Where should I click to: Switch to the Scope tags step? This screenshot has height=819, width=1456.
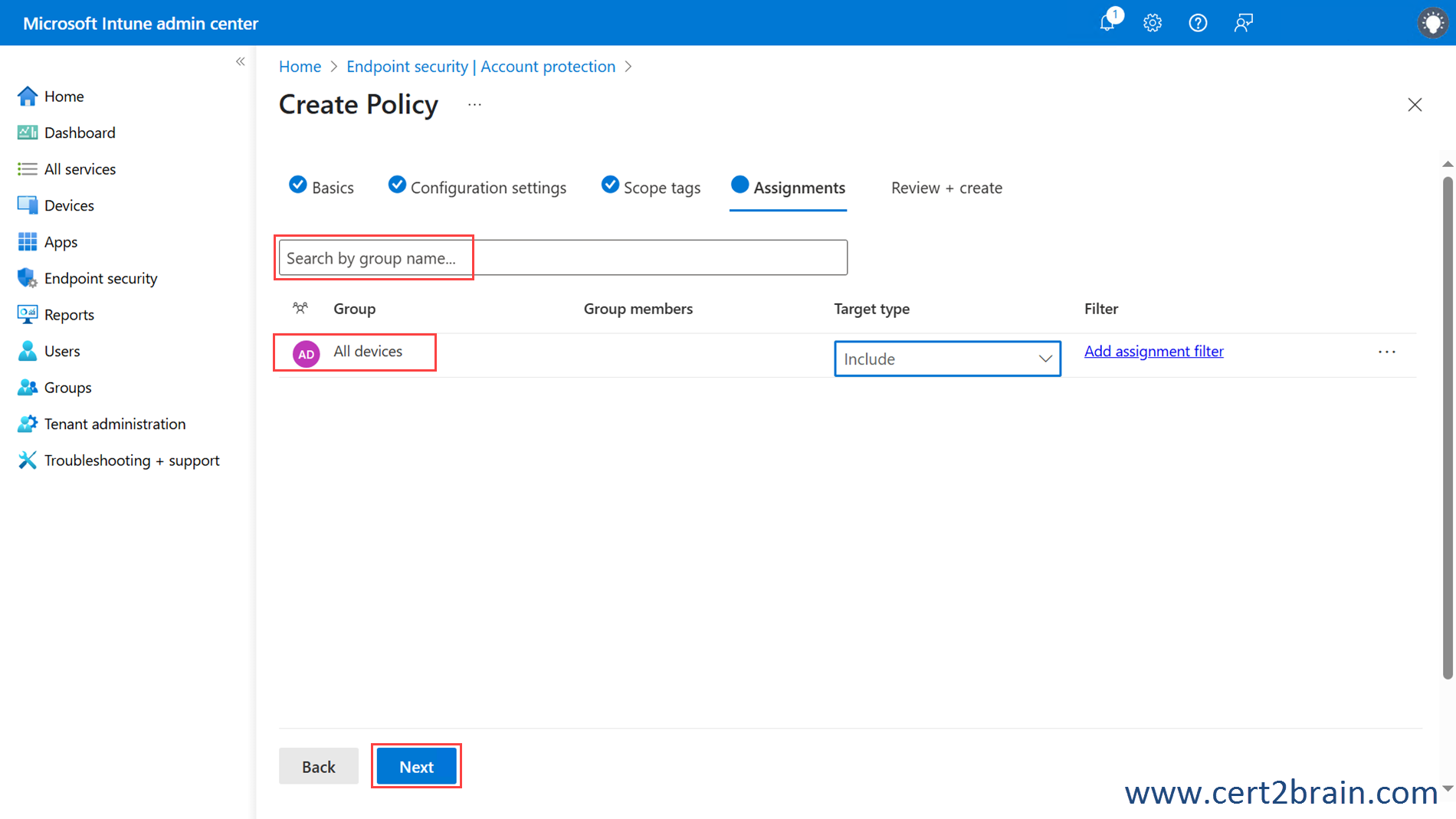coord(650,187)
